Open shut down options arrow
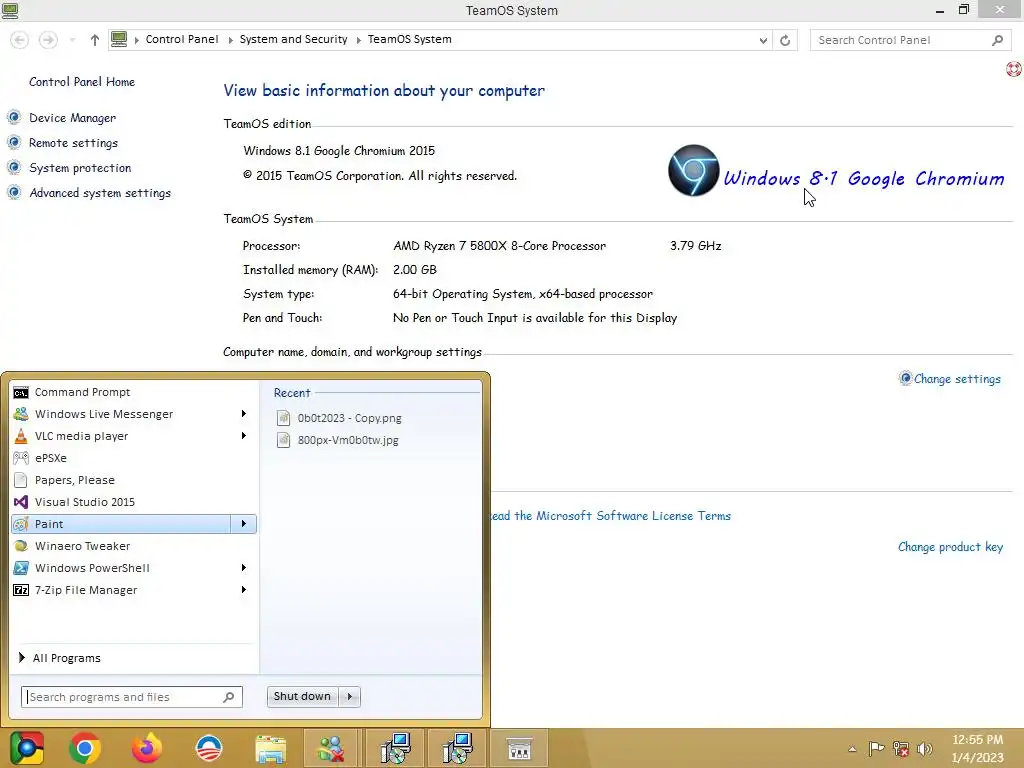This screenshot has width=1024, height=768. click(x=349, y=696)
